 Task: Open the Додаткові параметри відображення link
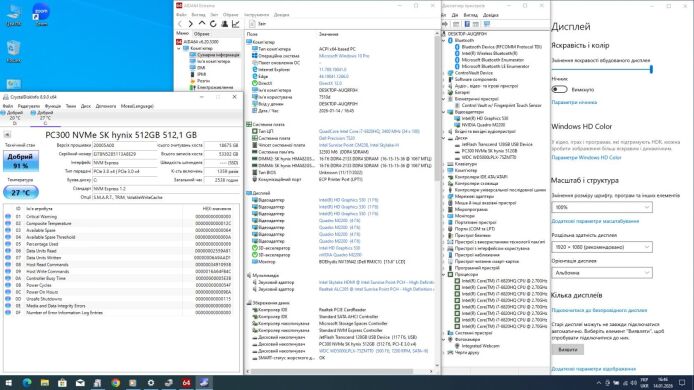coord(594,368)
